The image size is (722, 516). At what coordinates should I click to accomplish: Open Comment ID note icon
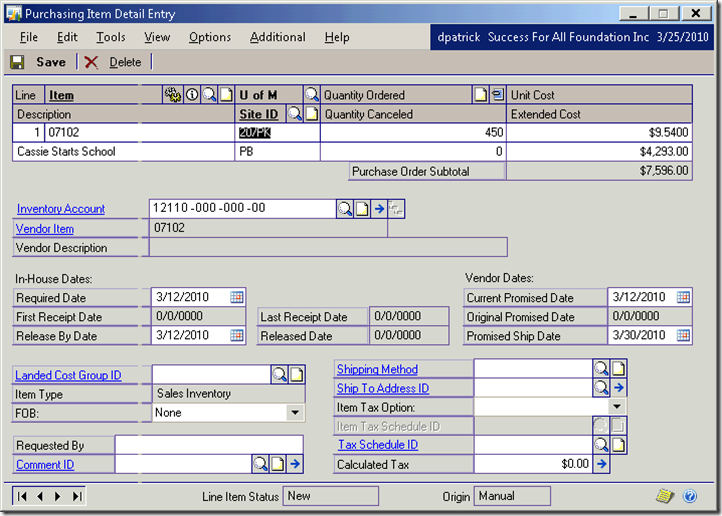277,464
